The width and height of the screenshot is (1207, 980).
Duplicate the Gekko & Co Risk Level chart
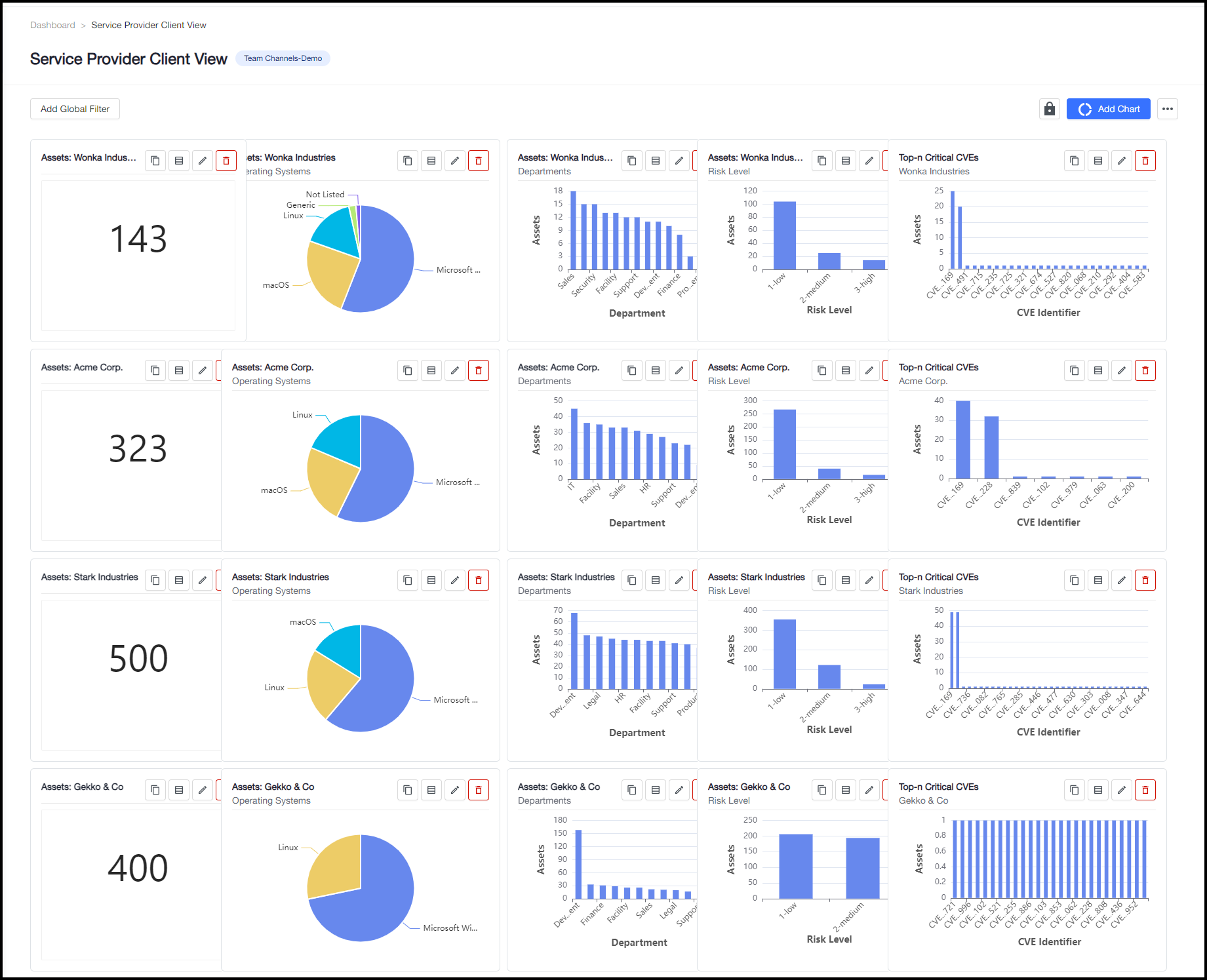tap(822, 790)
